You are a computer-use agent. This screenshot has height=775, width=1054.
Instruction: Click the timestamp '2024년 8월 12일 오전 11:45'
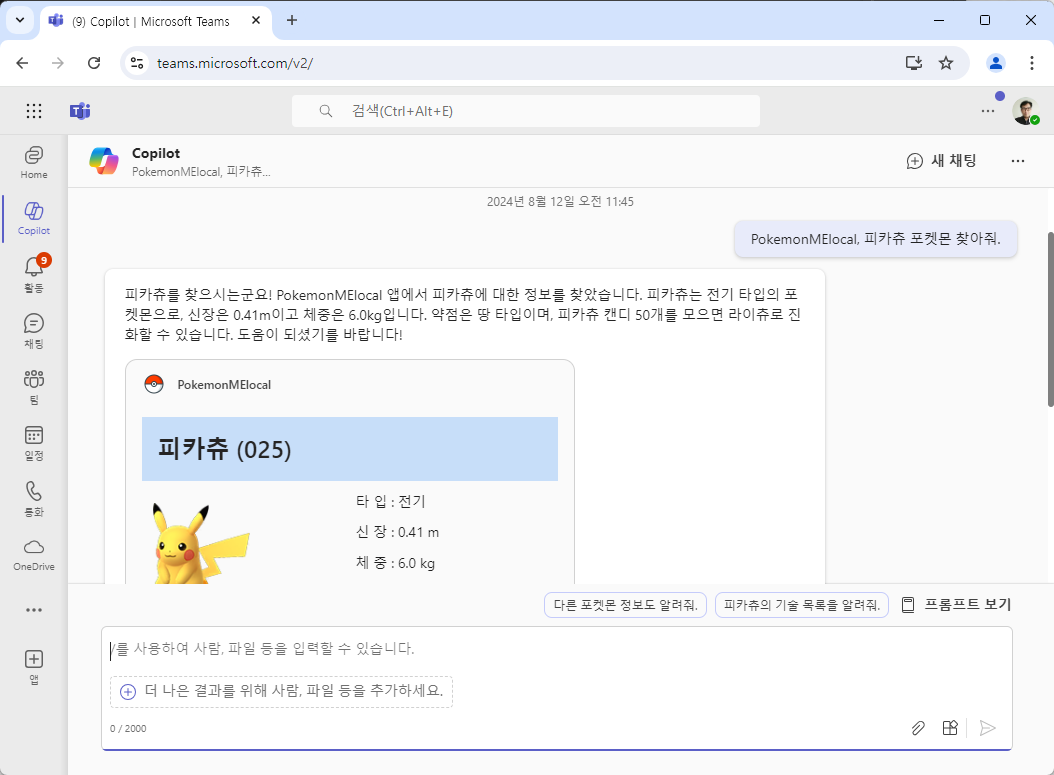560,202
